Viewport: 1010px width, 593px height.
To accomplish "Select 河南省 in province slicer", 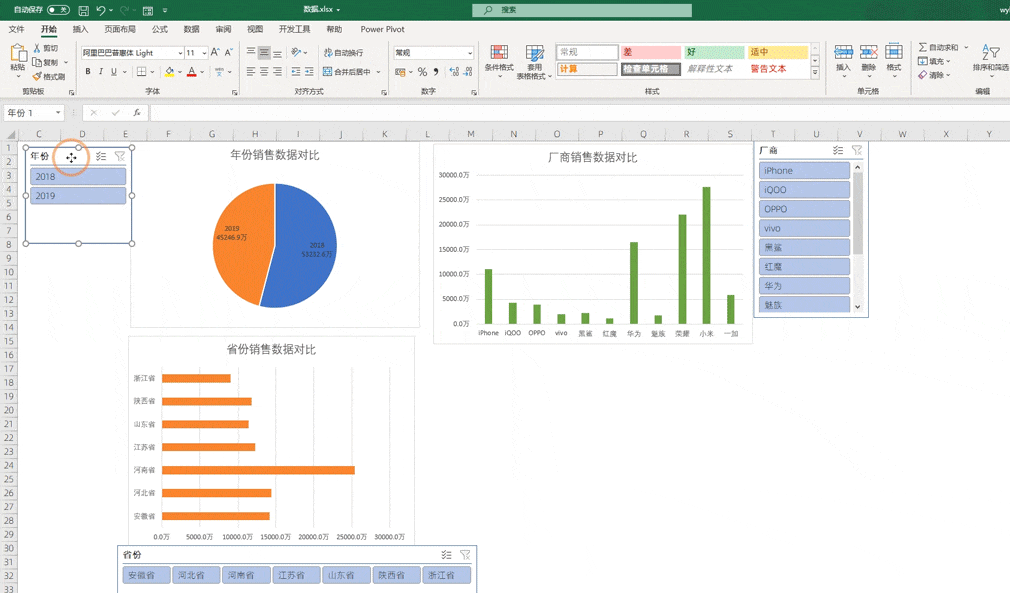I will click(241, 575).
